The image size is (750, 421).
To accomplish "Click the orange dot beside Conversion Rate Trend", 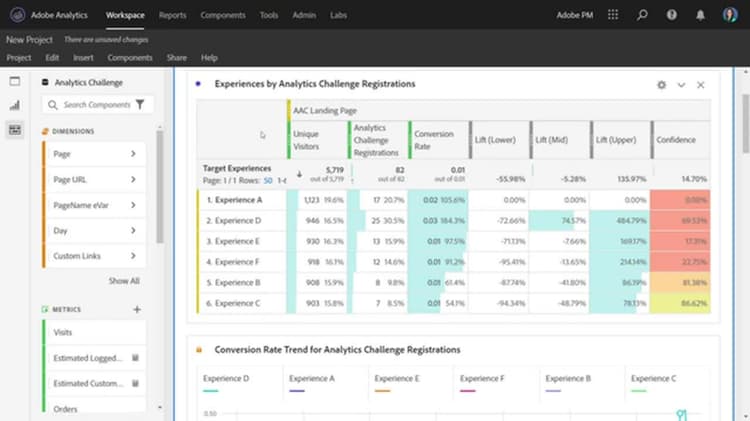I will tap(199, 350).
